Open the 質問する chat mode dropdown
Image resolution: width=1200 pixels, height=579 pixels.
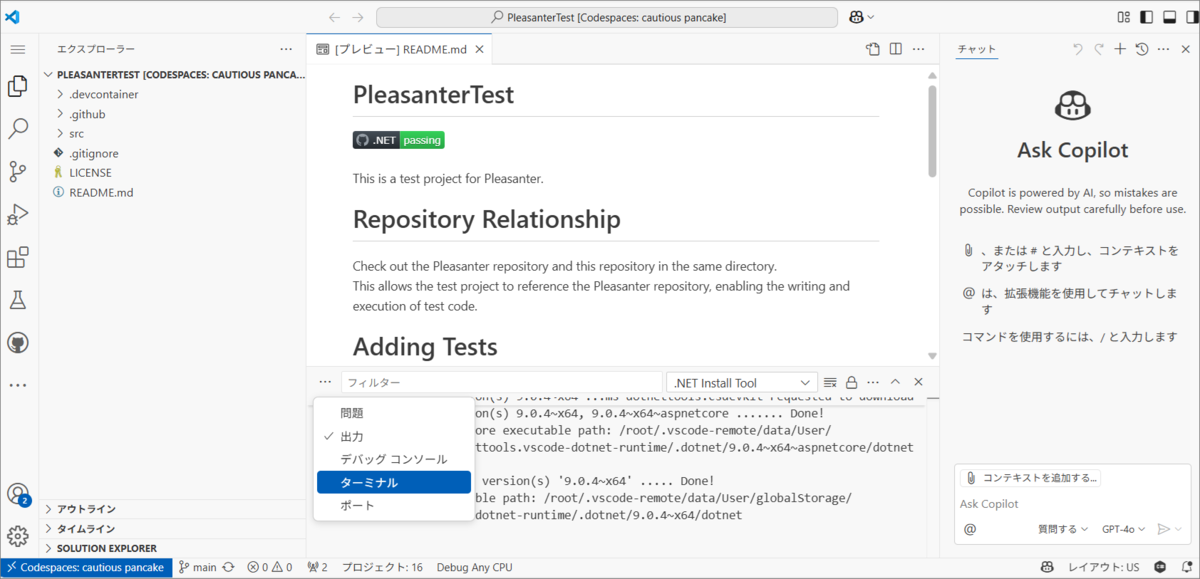coord(1063,529)
